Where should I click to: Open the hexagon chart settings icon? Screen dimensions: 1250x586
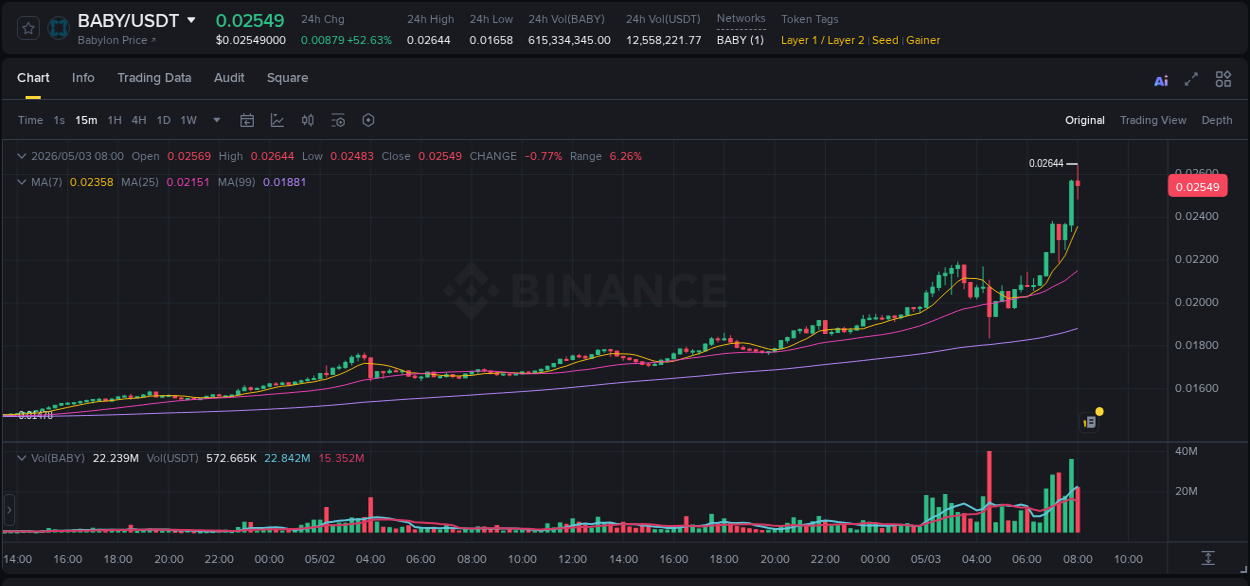pyautogui.click(x=368, y=120)
